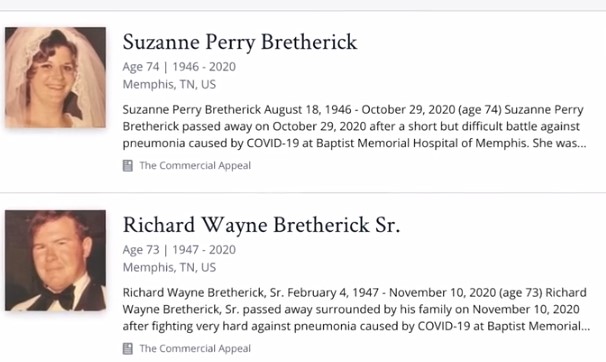The width and height of the screenshot is (606, 362).
Task: Click 'She was...' truncated text in Suzanne's excerpt
Action: pyautogui.click(x=559, y=143)
